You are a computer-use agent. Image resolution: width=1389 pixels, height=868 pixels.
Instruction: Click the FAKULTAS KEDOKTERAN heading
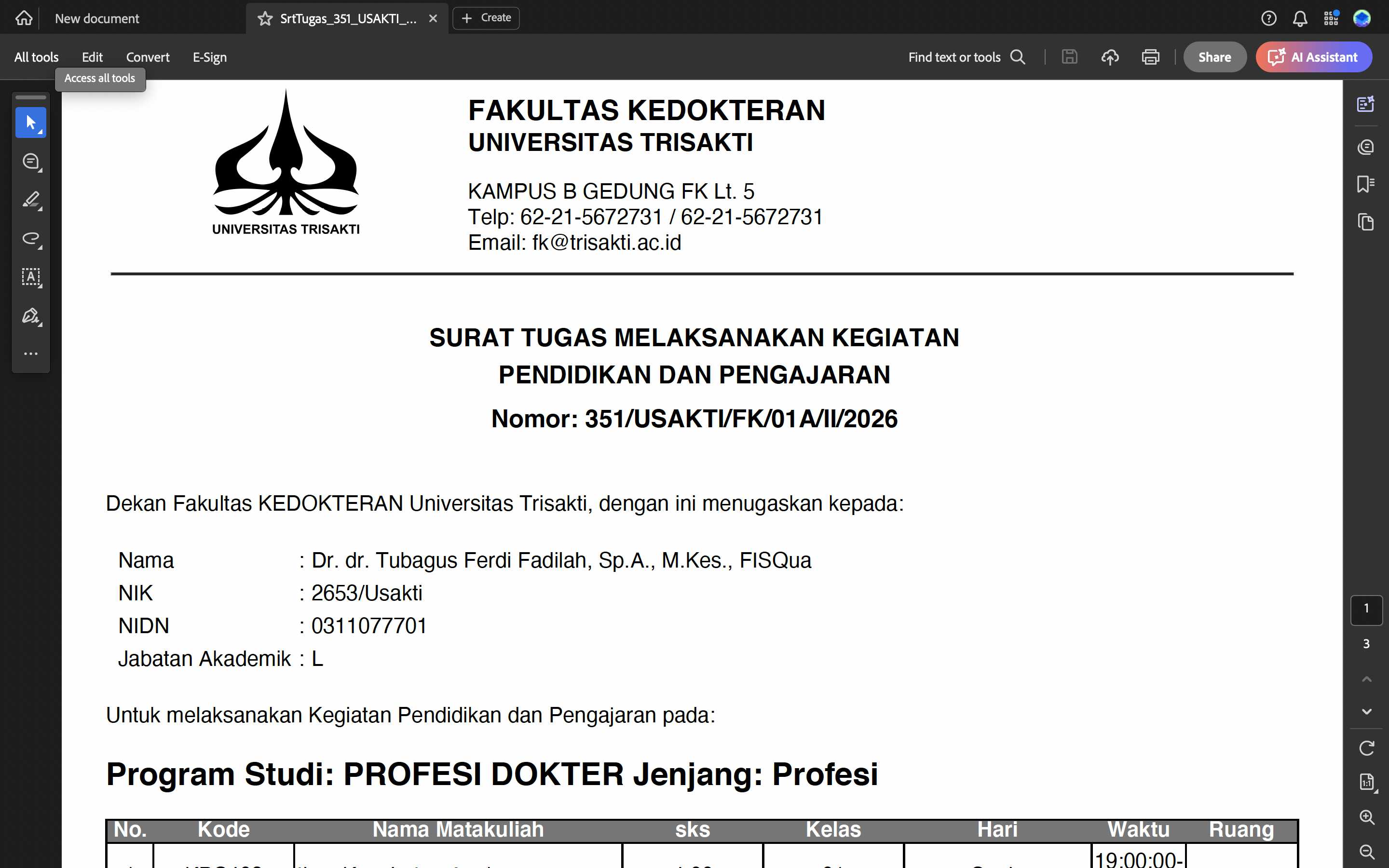647,110
